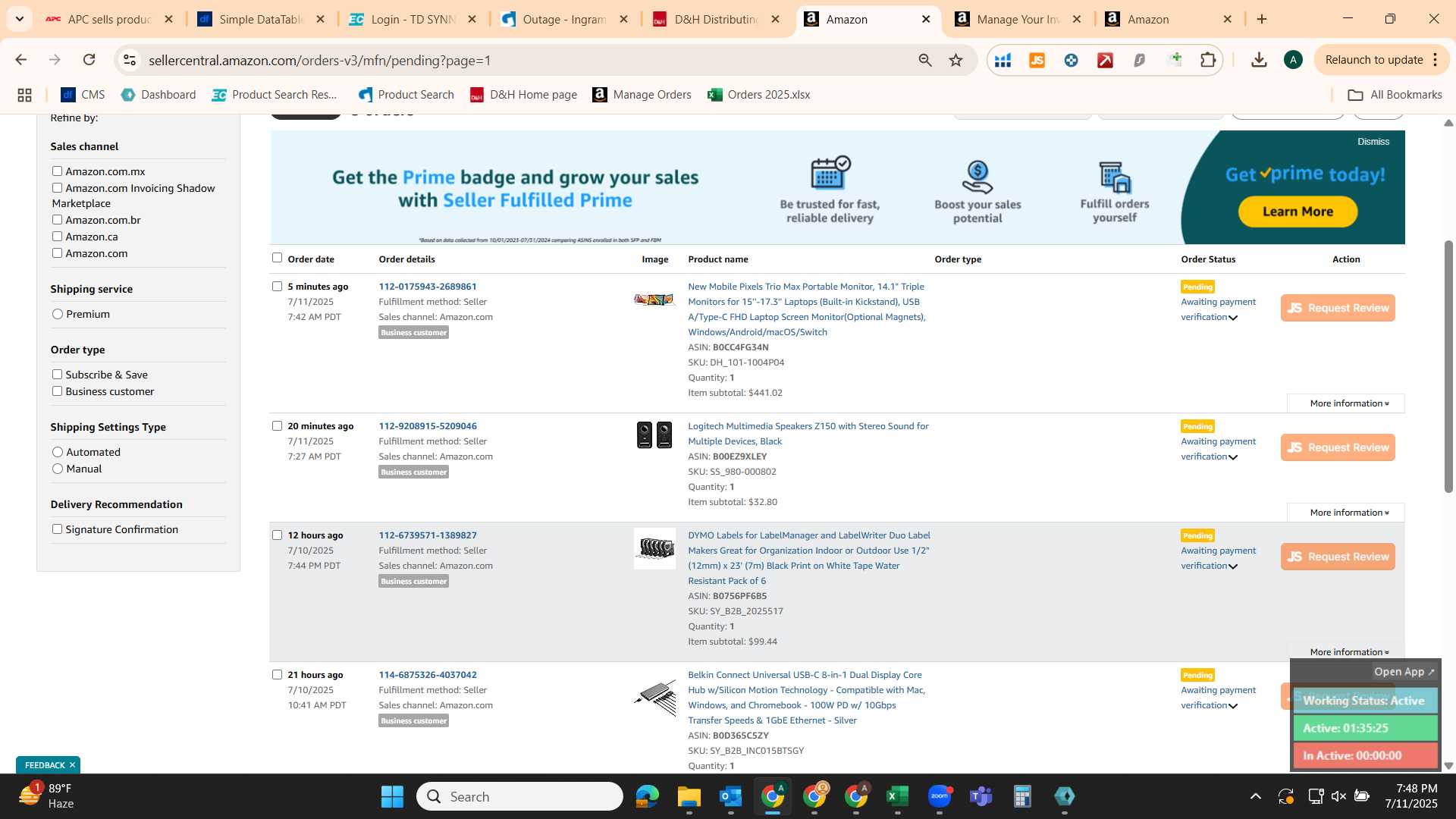Open Windows Start menu
The image size is (1456, 819).
click(x=392, y=796)
